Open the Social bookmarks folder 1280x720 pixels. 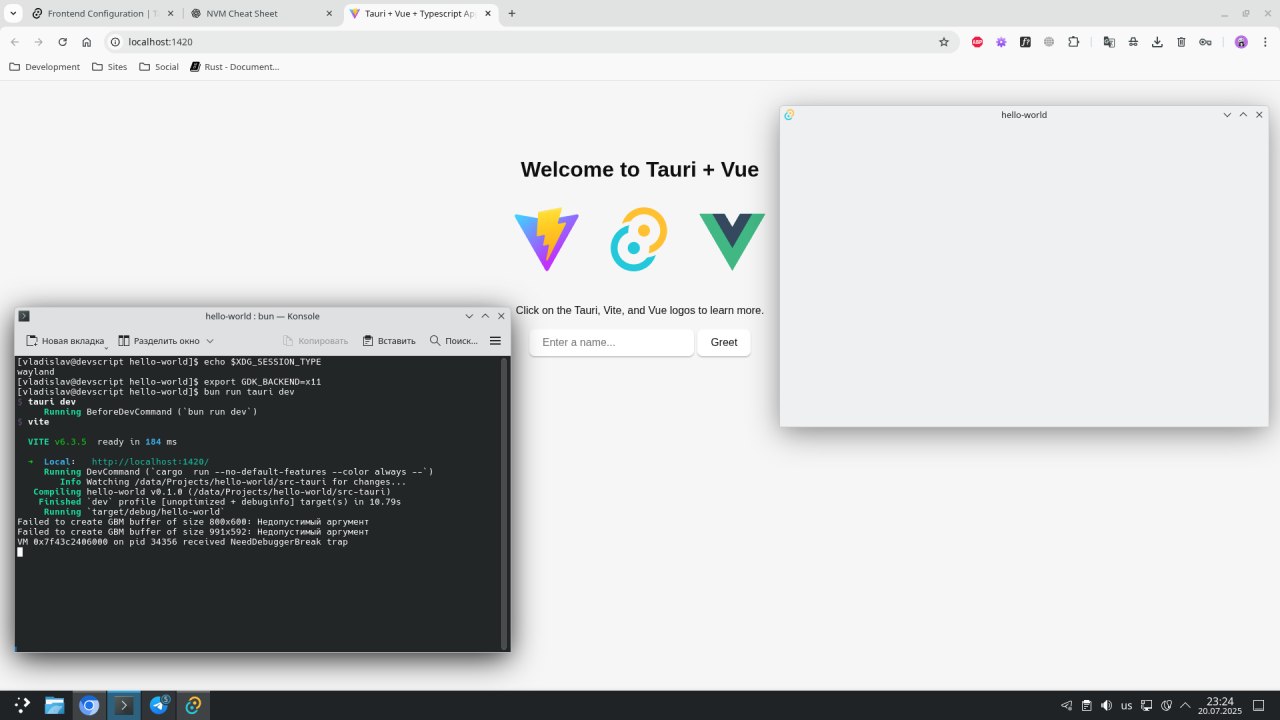(x=159, y=67)
